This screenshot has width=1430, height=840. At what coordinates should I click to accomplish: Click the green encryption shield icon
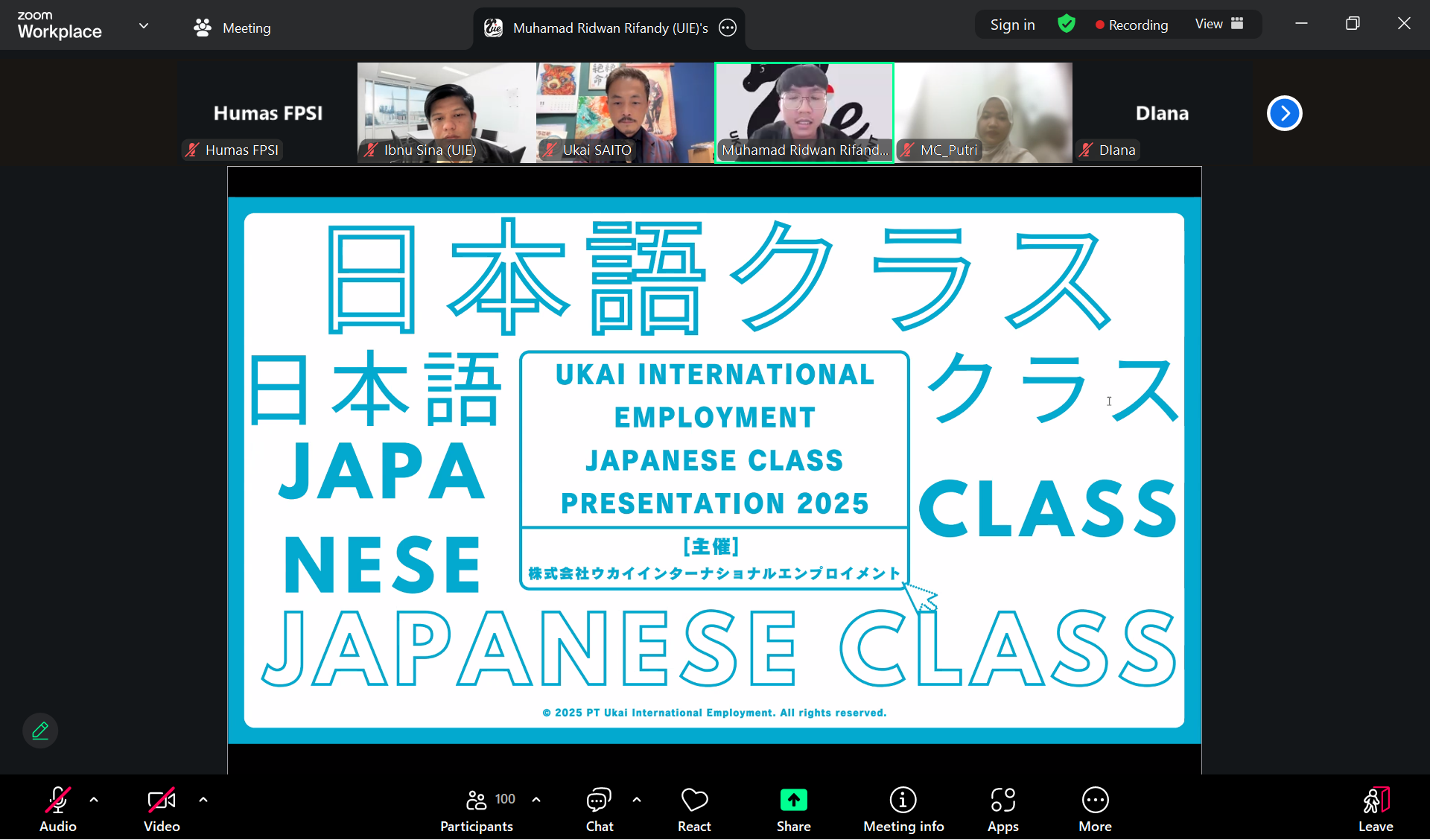pyautogui.click(x=1067, y=25)
